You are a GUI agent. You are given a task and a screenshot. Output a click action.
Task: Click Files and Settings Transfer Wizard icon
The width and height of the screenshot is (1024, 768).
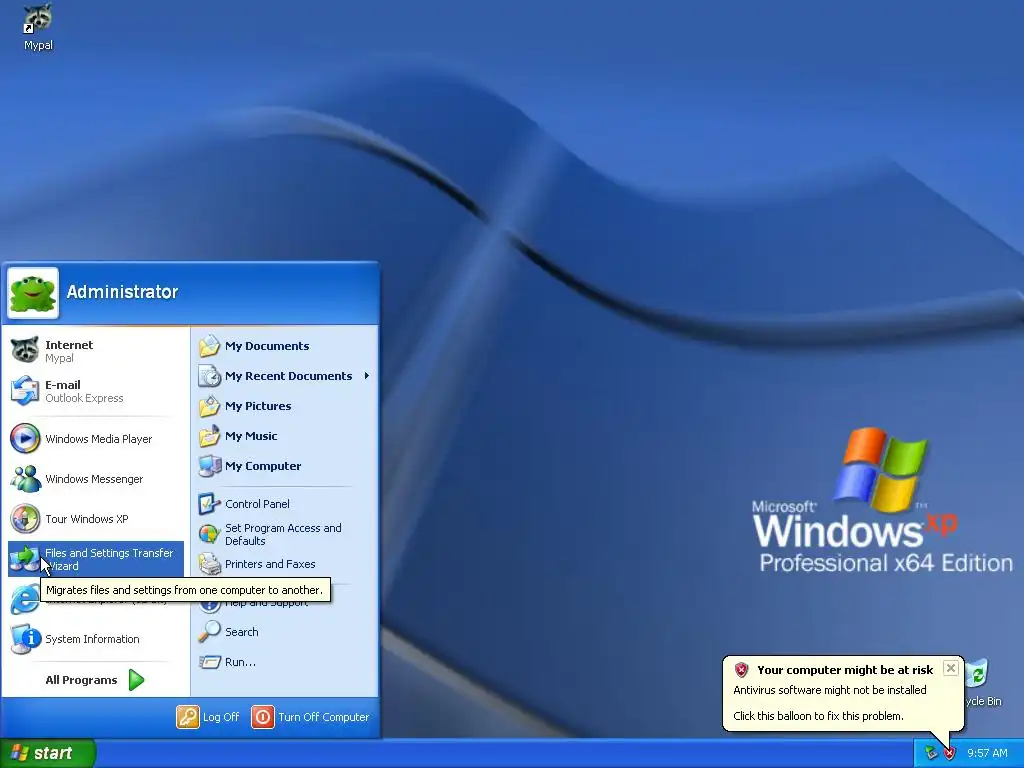25,559
